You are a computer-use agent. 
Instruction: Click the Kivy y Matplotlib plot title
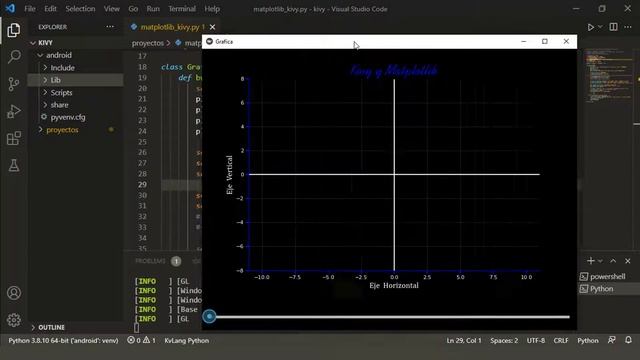(393, 71)
